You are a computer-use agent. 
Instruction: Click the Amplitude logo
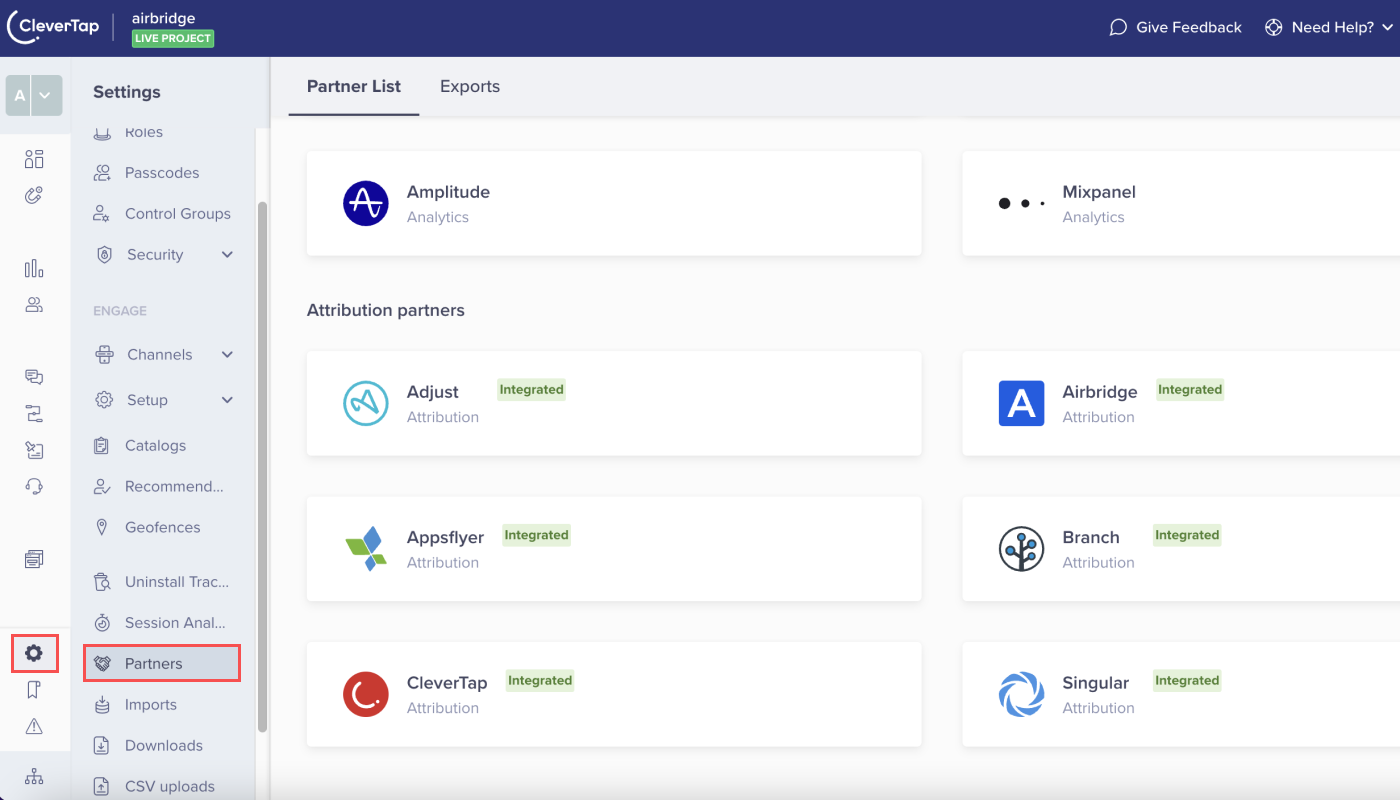coord(366,204)
